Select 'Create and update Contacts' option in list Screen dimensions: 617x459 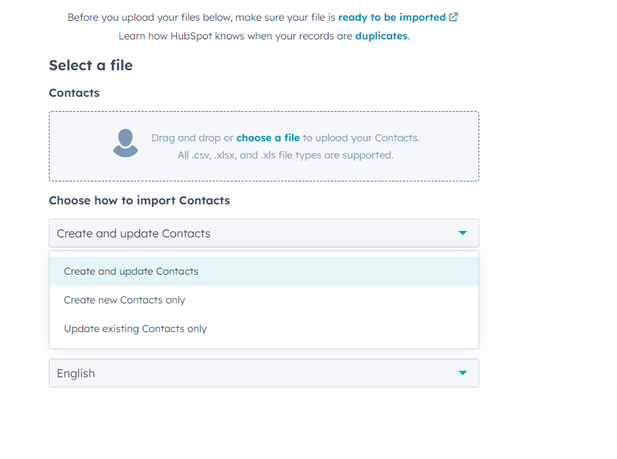click(x=131, y=271)
